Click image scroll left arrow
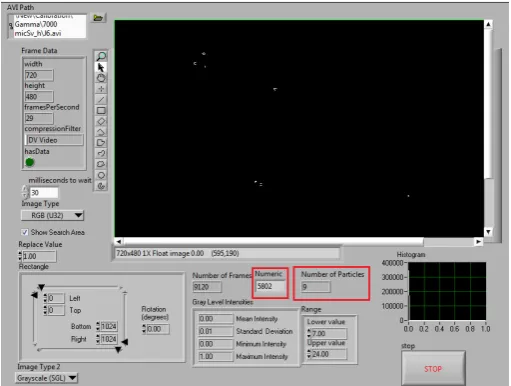Viewport: 511px width, 386px height. click(x=119, y=241)
